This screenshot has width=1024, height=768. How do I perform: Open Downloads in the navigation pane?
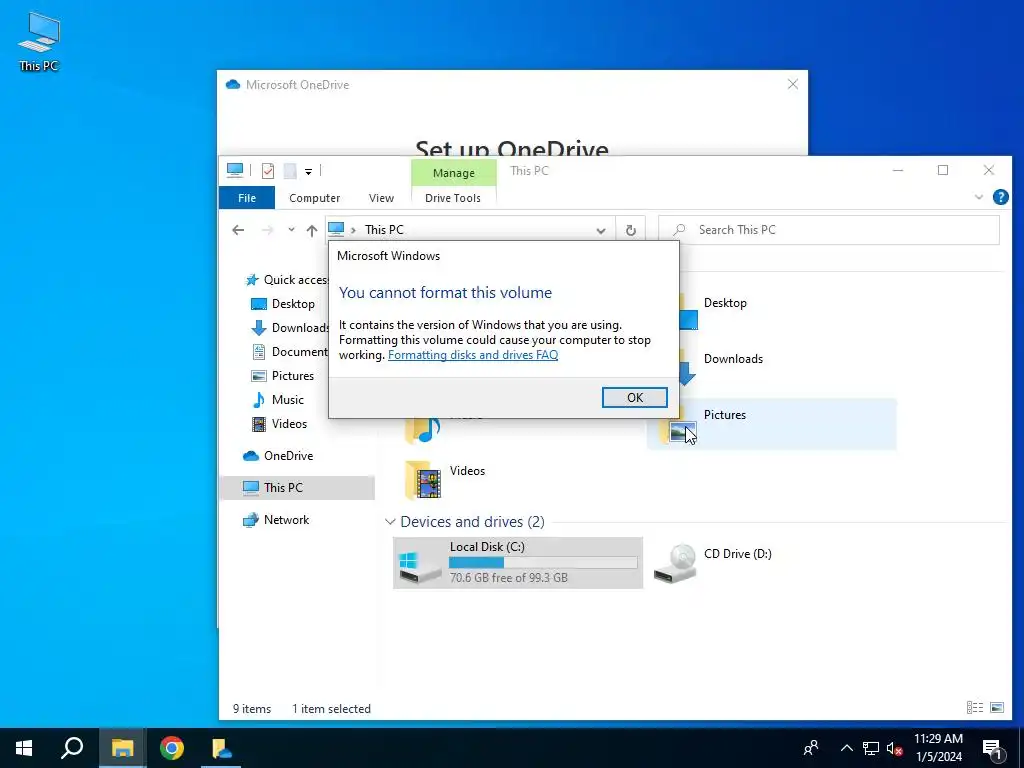290,328
